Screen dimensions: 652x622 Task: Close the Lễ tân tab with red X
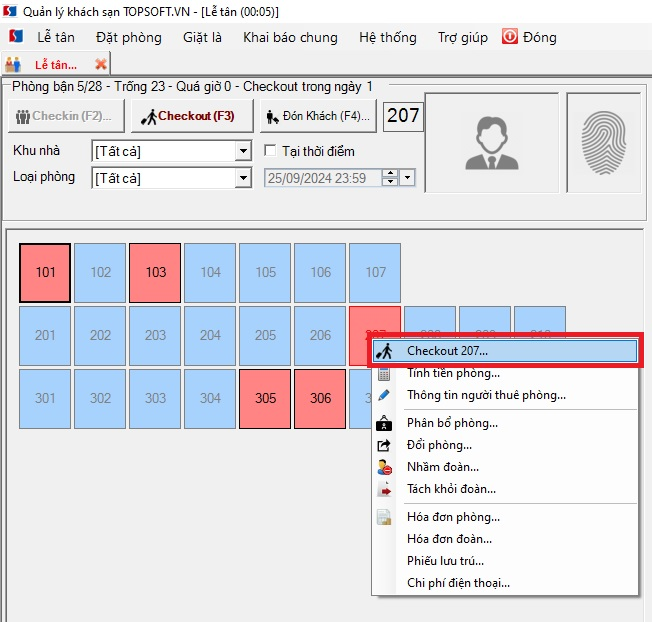[x=101, y=64]
